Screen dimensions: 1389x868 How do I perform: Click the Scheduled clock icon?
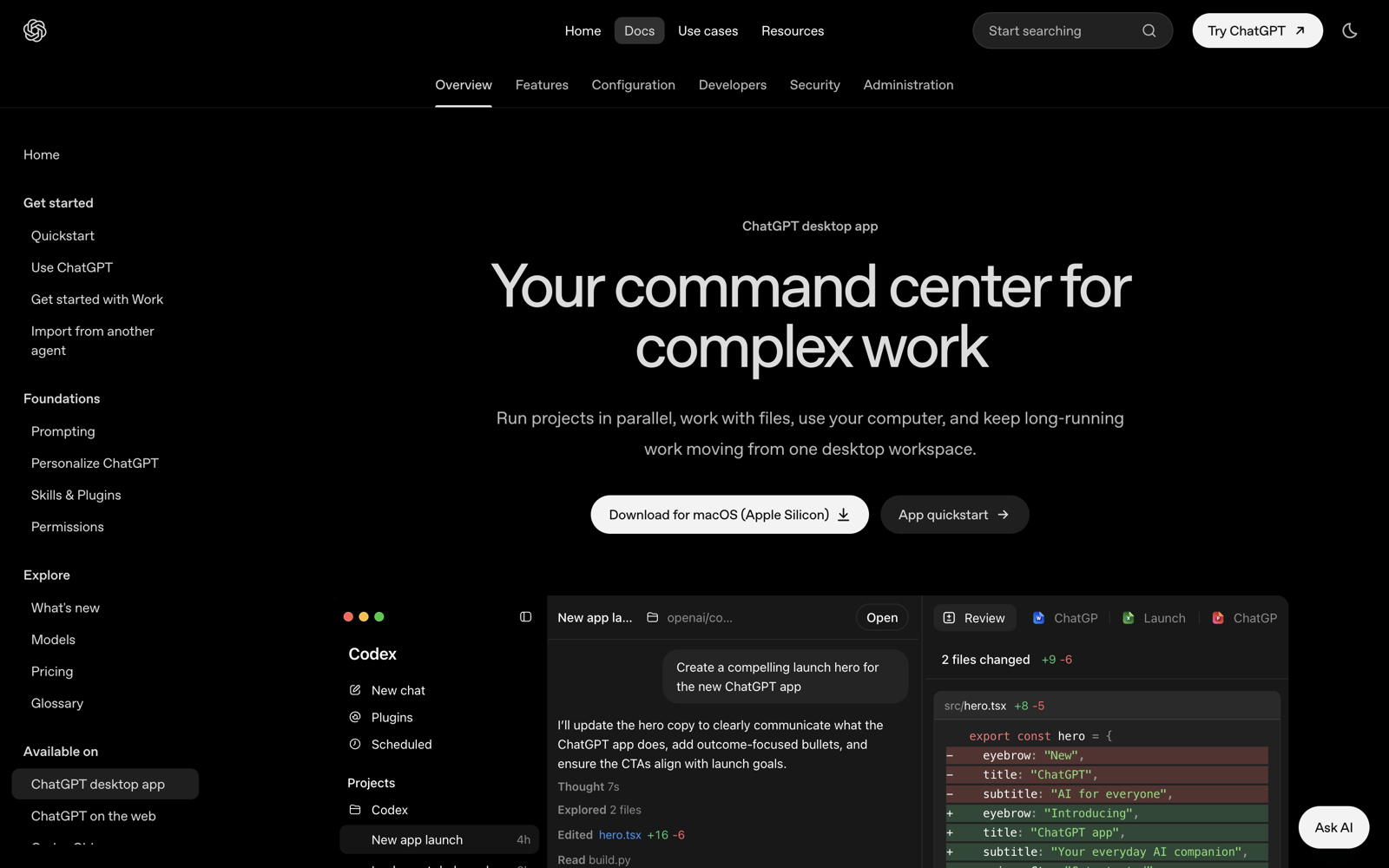point(355,744)
